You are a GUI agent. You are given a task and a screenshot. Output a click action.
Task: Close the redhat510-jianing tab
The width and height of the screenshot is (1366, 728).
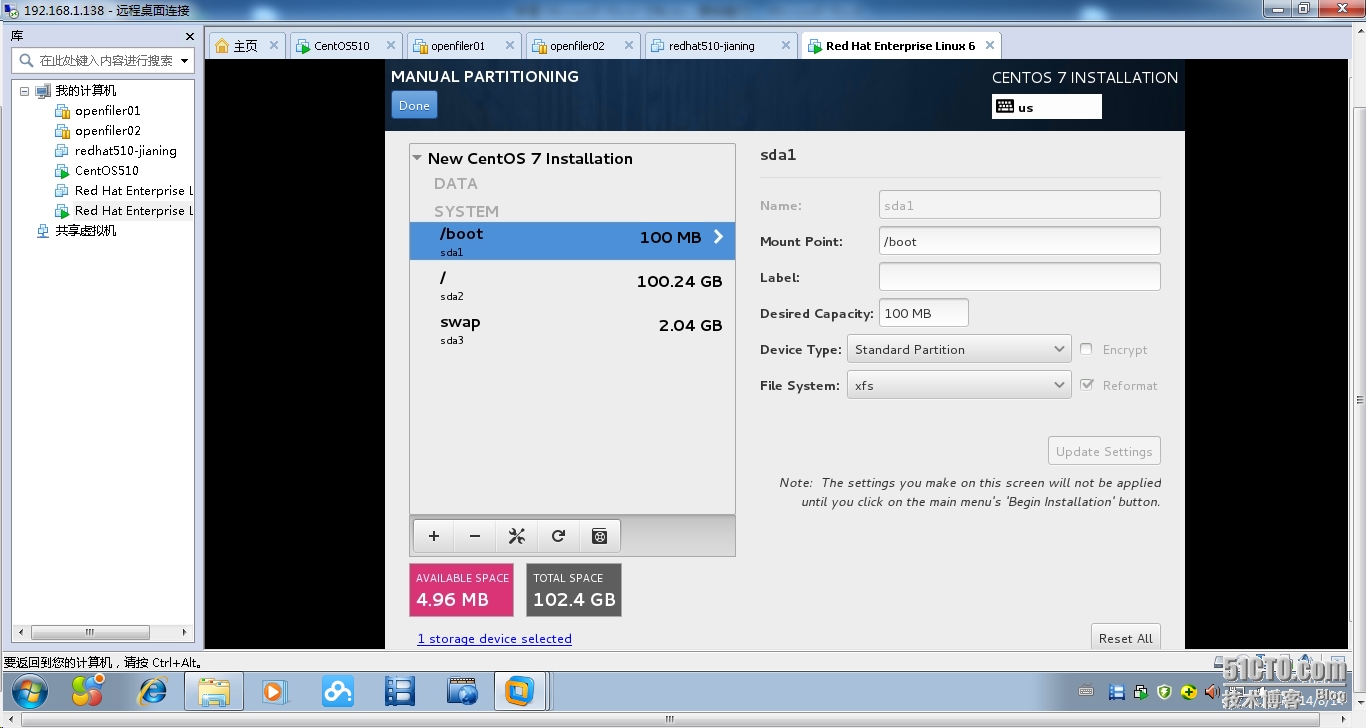pos(785,45)
